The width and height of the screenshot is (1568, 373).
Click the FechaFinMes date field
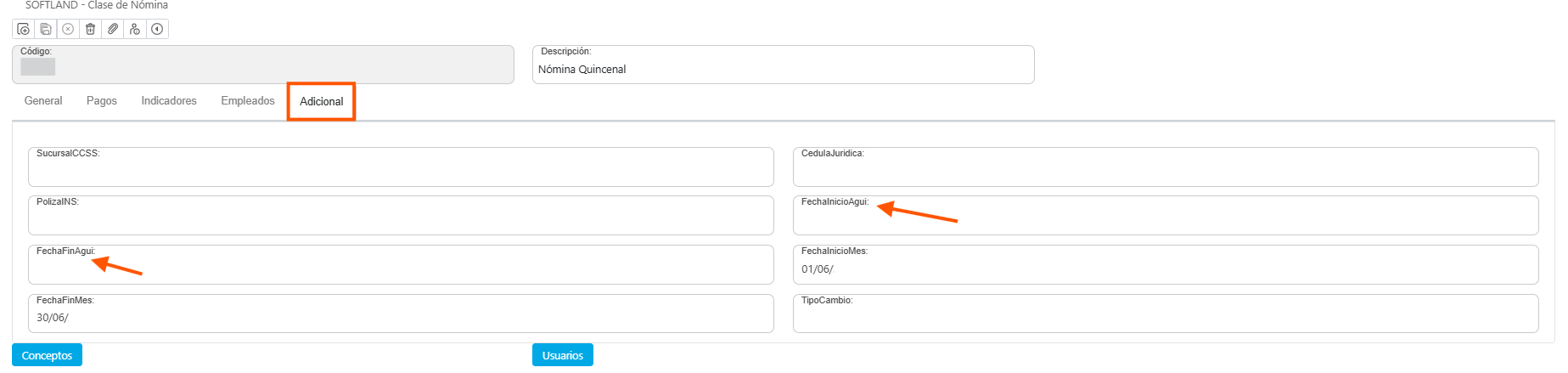[x=401, y=319]
